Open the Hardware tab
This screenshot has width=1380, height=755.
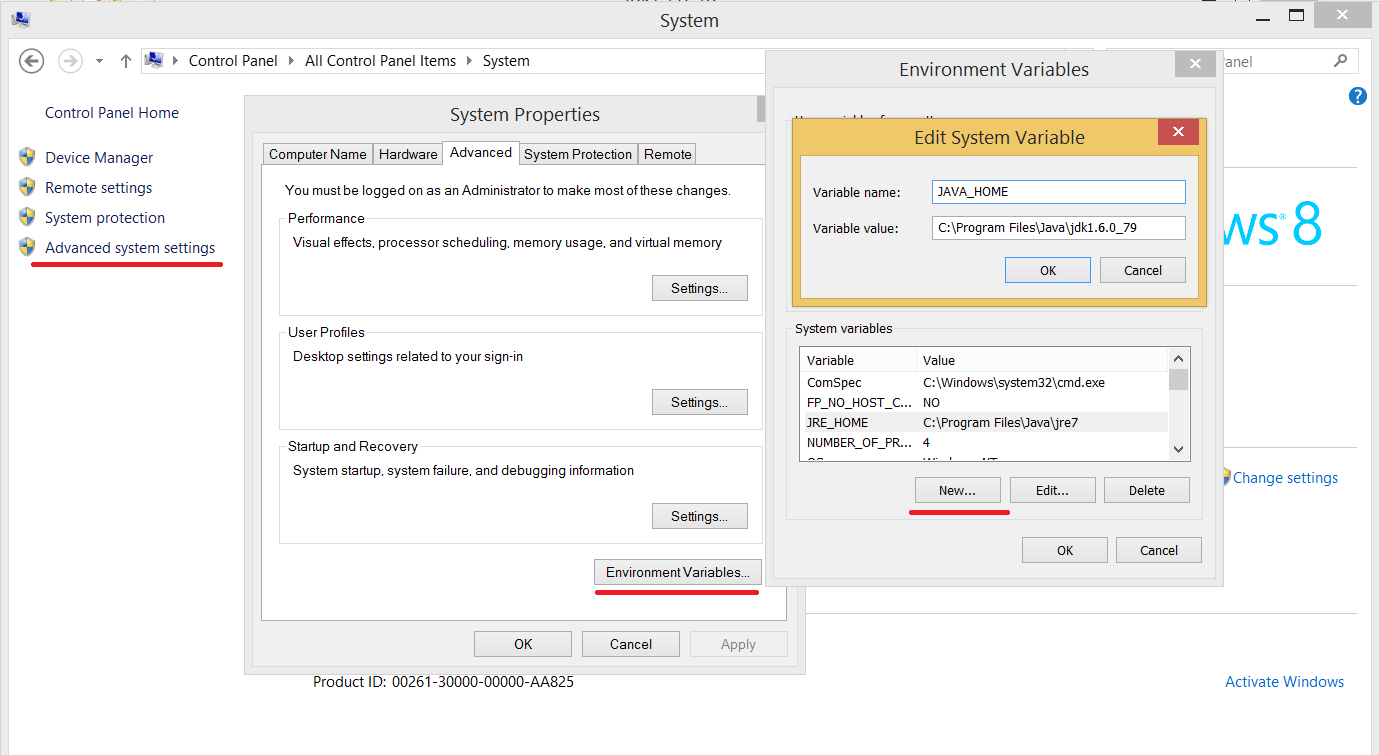(x=408, y=154)
